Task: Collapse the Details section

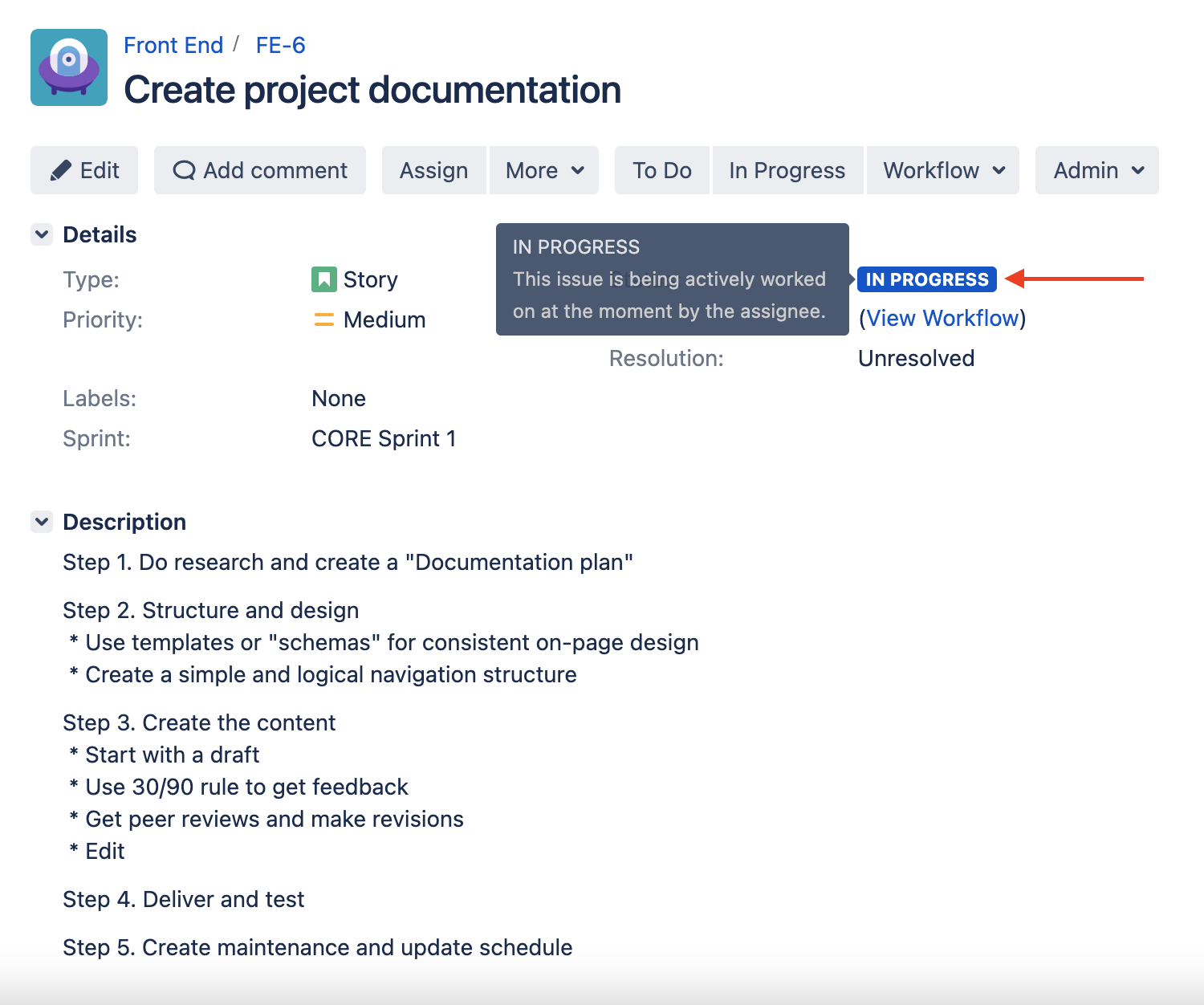Action: [x=42, y=234]
